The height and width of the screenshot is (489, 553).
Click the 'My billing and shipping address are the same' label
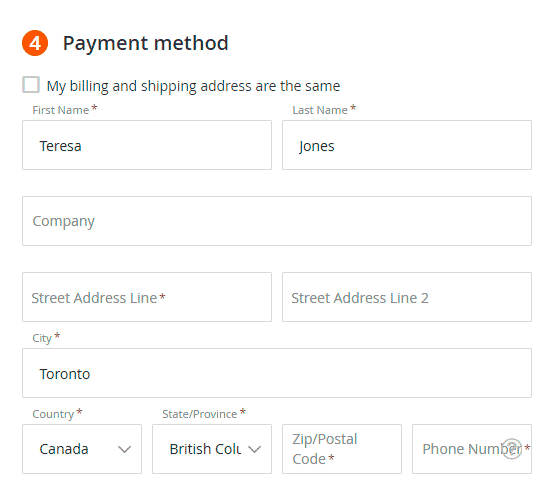coord(193,86)
